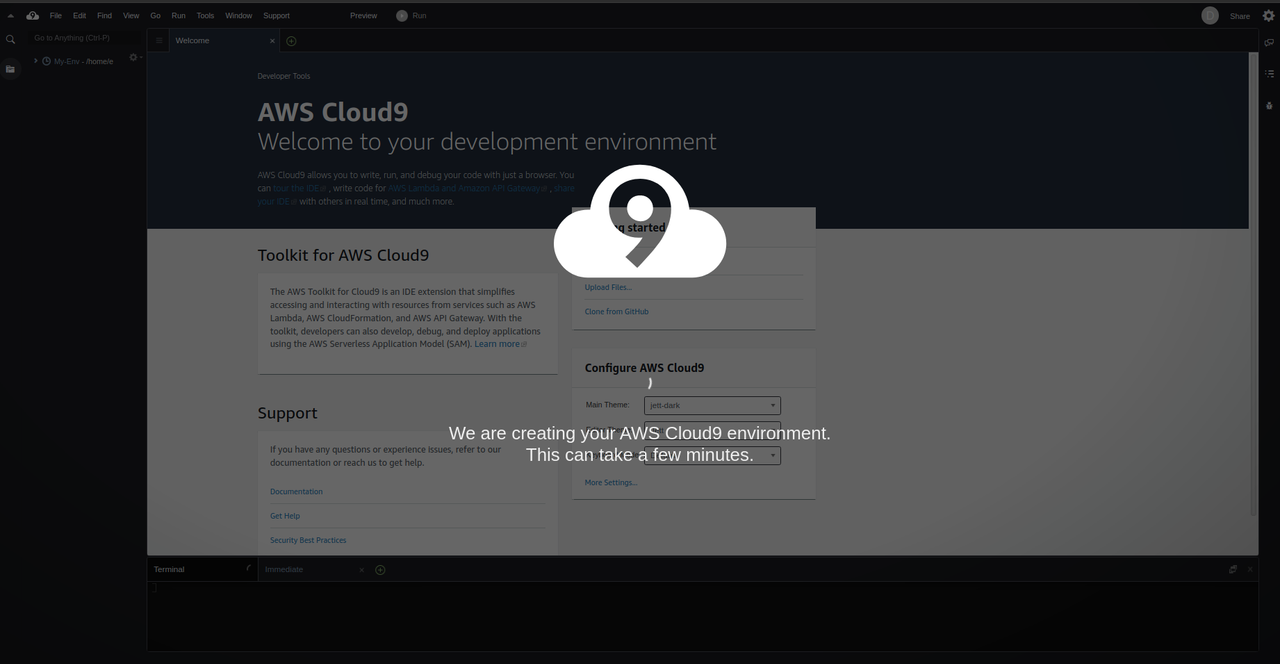The width and height of the screenshot is (1280, 664).
Task: Open the Go menu
Action: [155, 16]
